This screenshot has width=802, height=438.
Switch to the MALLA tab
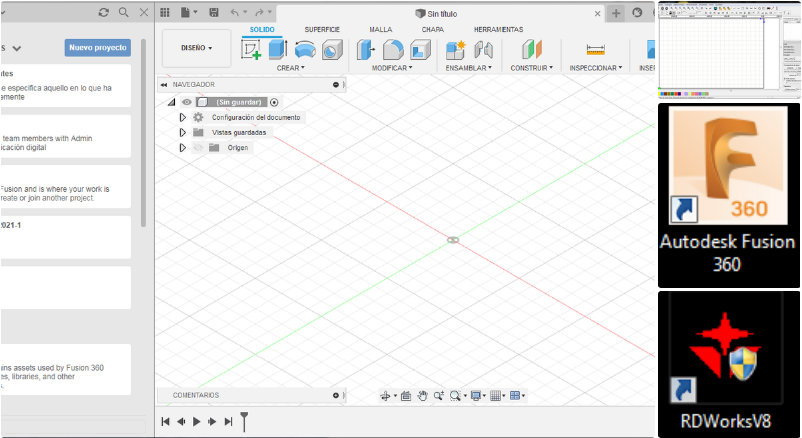click(381, 30)
